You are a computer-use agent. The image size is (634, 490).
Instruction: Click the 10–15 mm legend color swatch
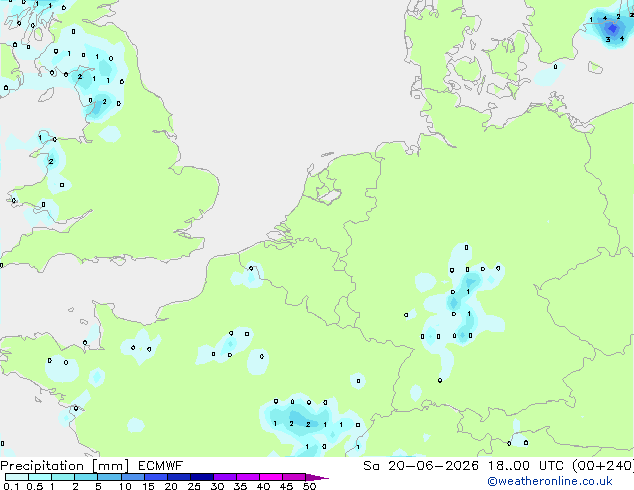coord(132,477)
